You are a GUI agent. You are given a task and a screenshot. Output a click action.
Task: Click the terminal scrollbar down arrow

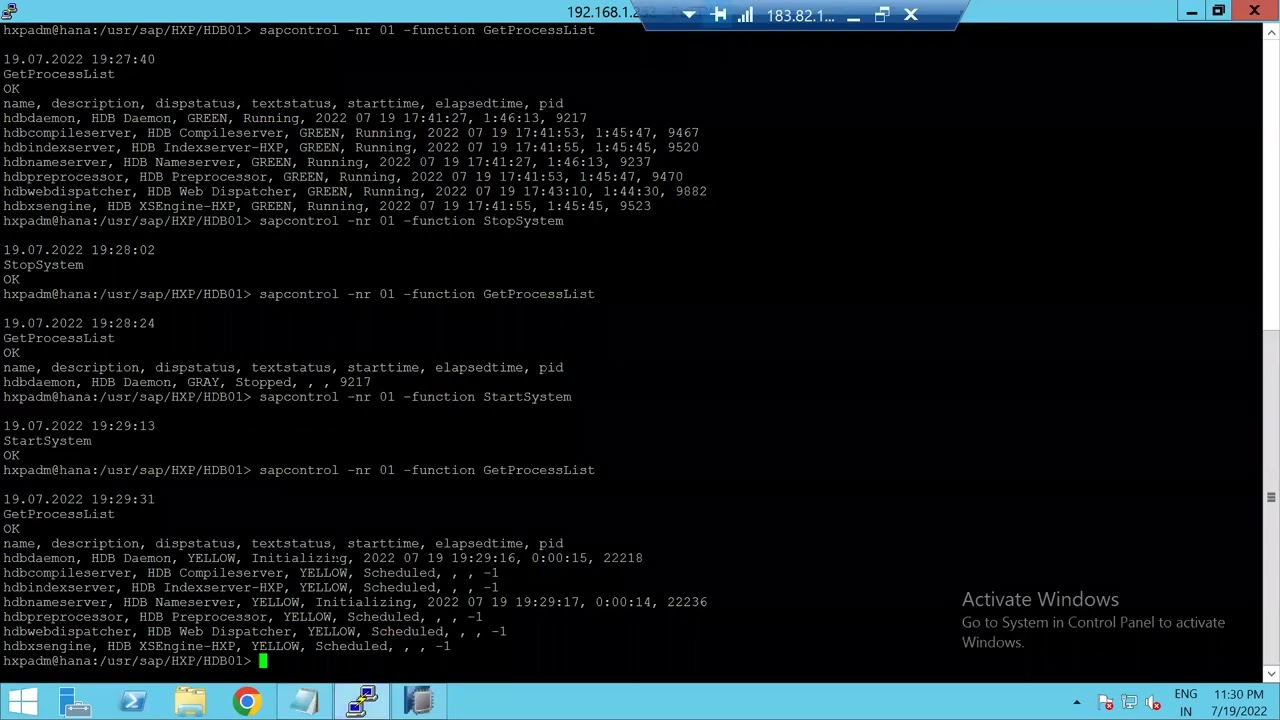click(x=1271, y=672)
